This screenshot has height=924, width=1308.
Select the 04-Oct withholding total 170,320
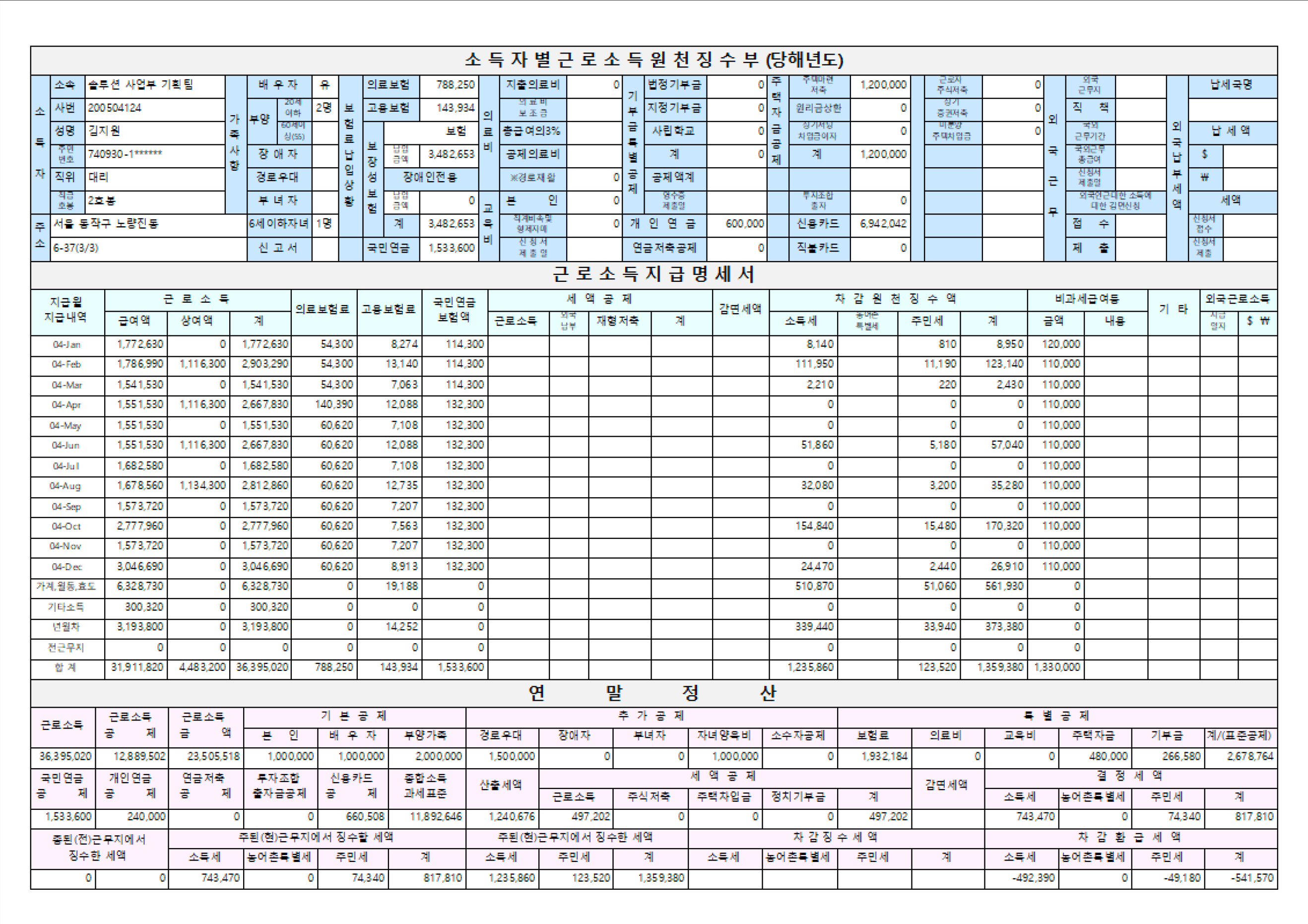point(1004,527)
